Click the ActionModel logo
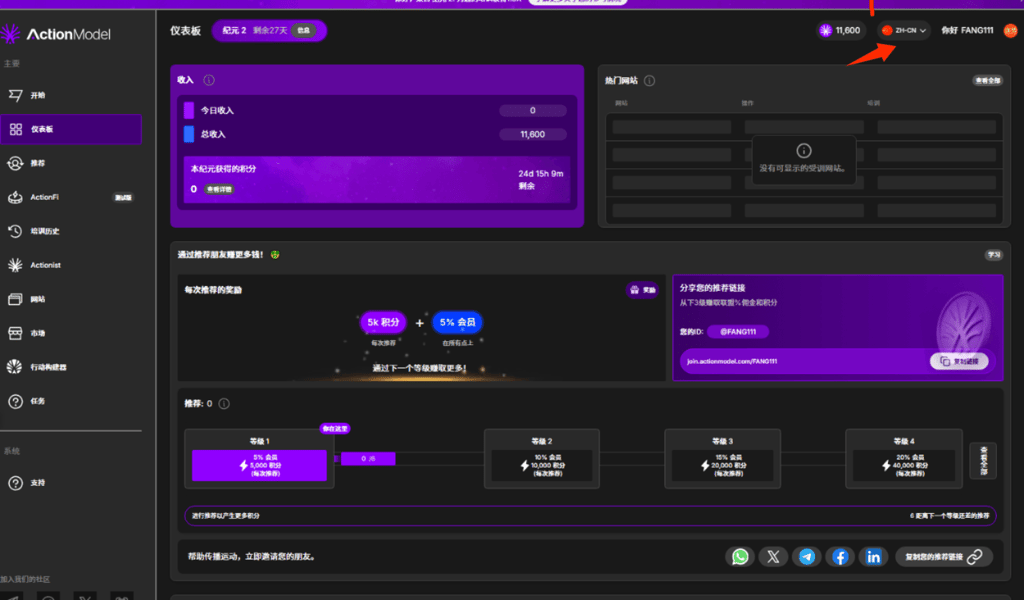The width and height of the screenshot is (1024, 600). [x=56, y=33]
